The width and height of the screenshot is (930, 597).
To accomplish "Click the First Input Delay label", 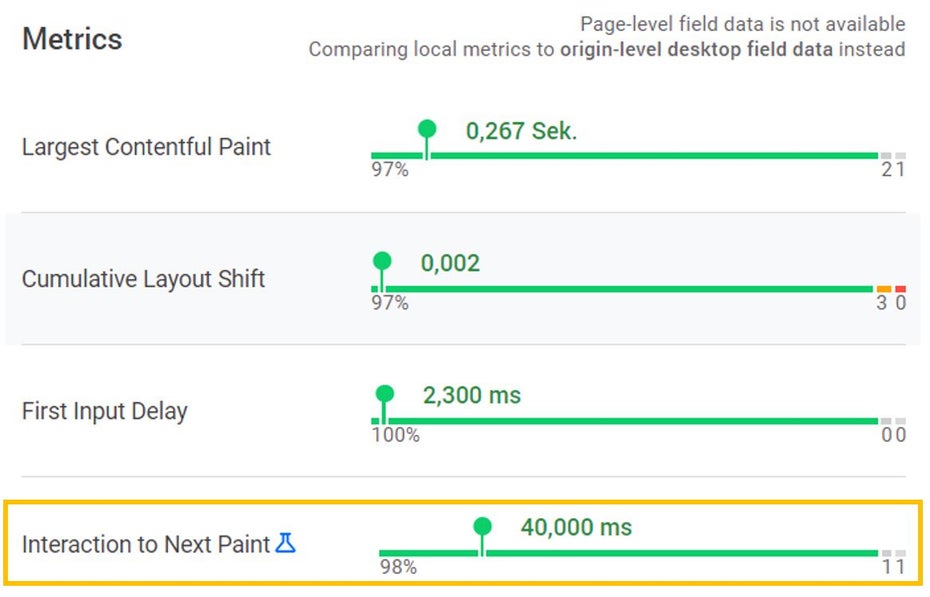I will pyautogui.click(x=105, y=411).
